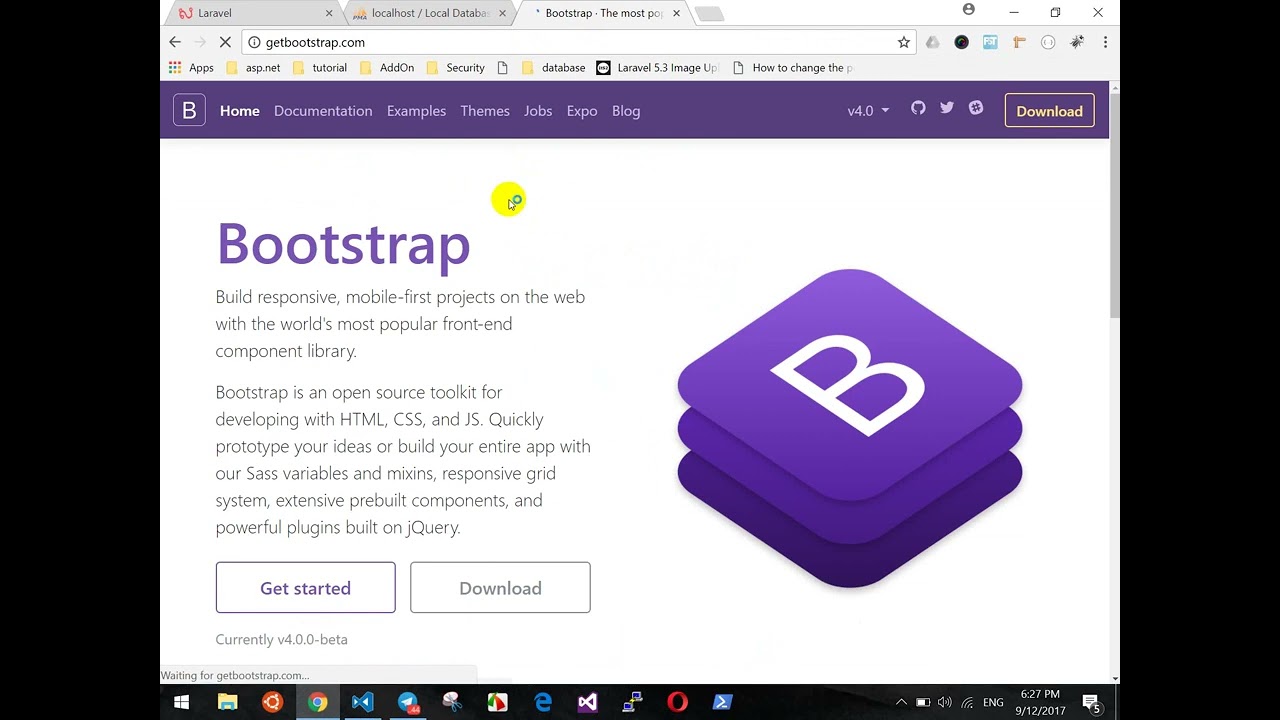This screenshot has height=720, width=1280.
Task: Click the Bootstrap B logo in navbar
Action: click(x=189, y=110)
